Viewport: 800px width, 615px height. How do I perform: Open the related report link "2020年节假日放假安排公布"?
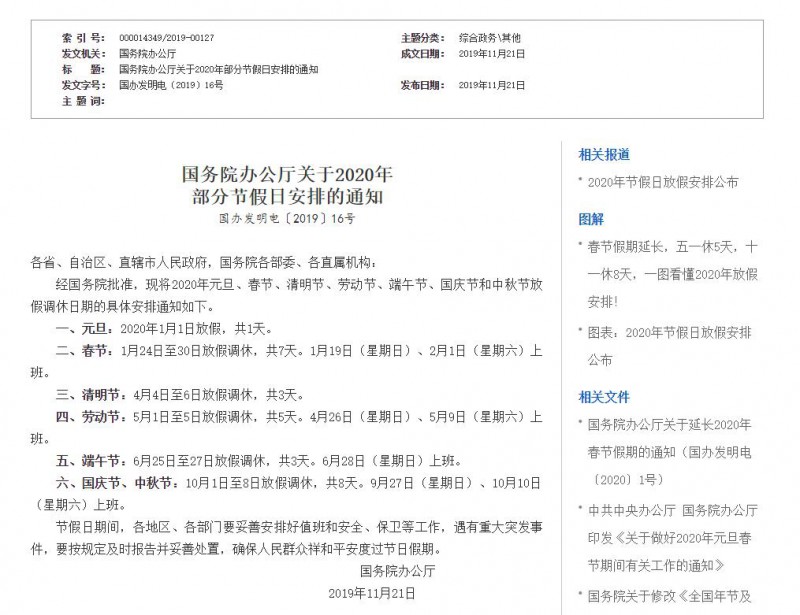click(x=663, y=182)
